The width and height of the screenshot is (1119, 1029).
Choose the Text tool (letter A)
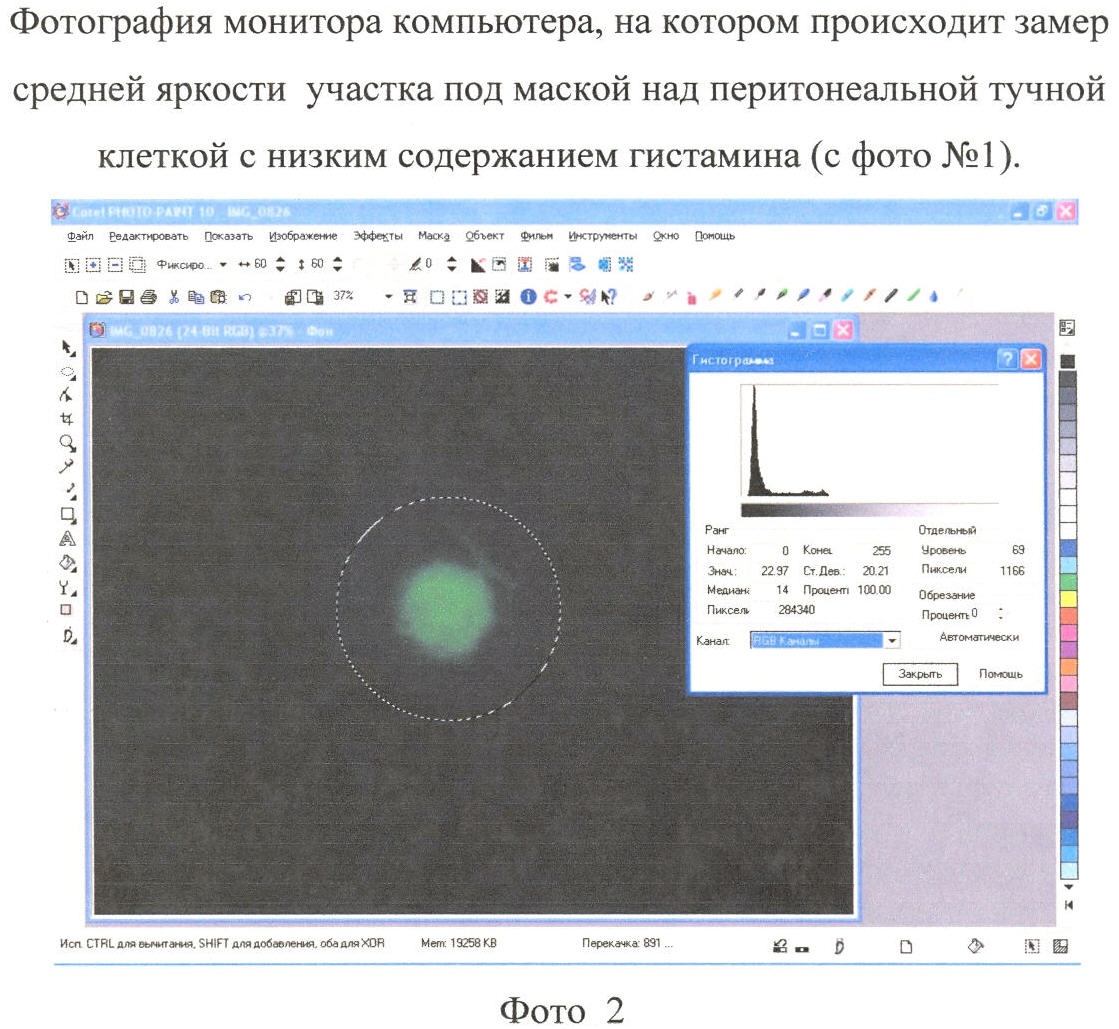69,538
